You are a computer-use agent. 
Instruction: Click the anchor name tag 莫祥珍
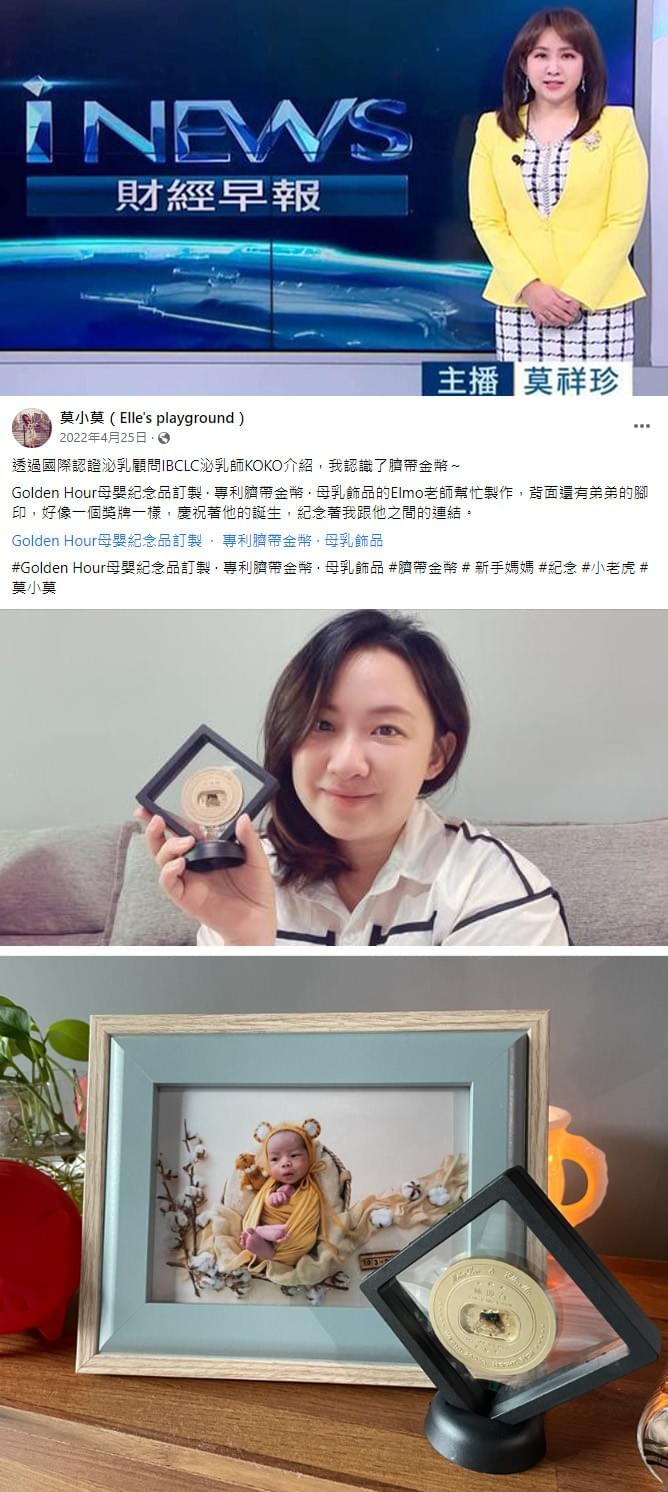click(x=573, y=381)
